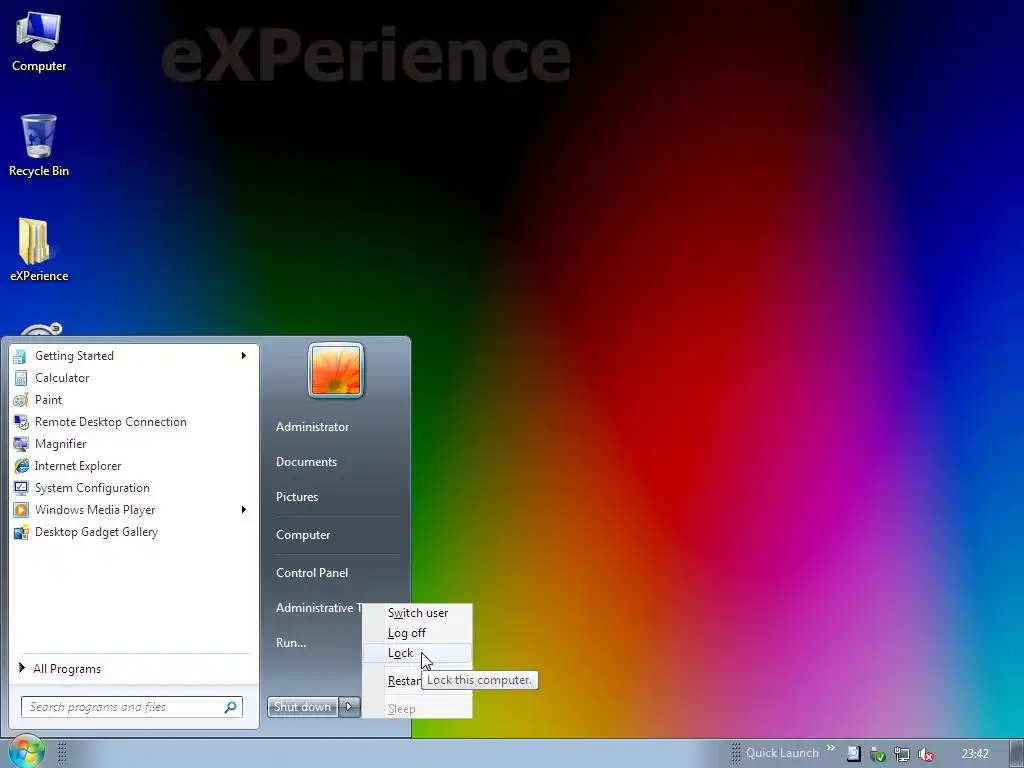Click the Start orb button

coord(26,752)
